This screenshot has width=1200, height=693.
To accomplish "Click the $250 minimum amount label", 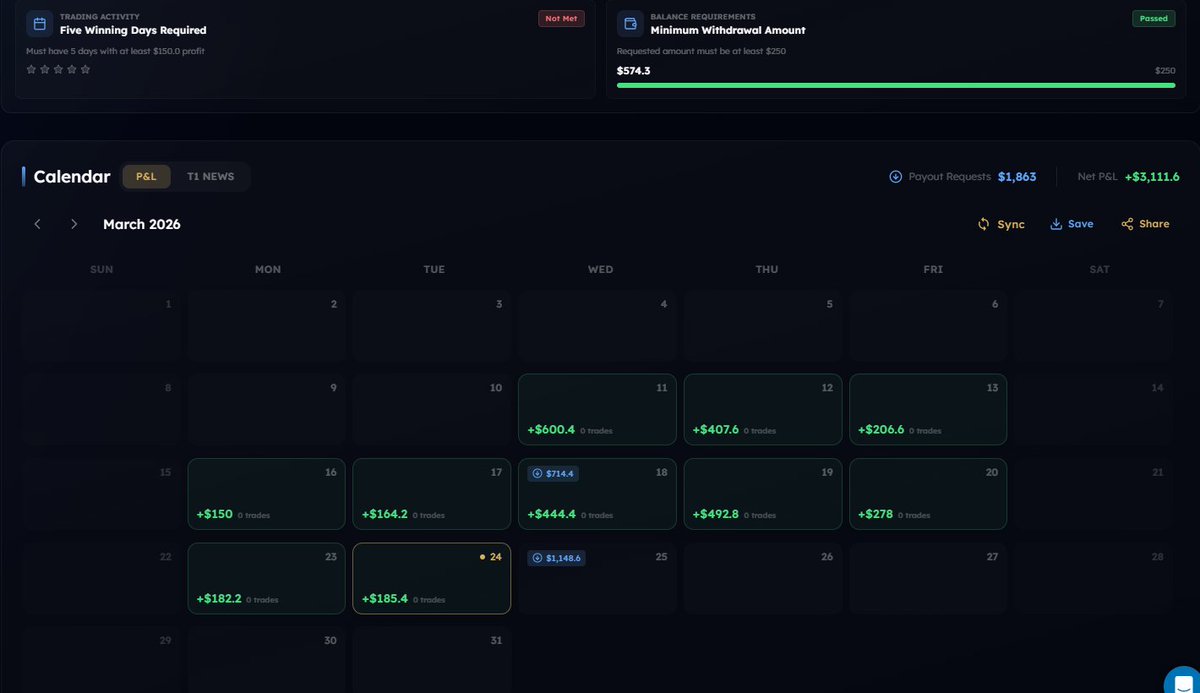I will pos(1165,71).
